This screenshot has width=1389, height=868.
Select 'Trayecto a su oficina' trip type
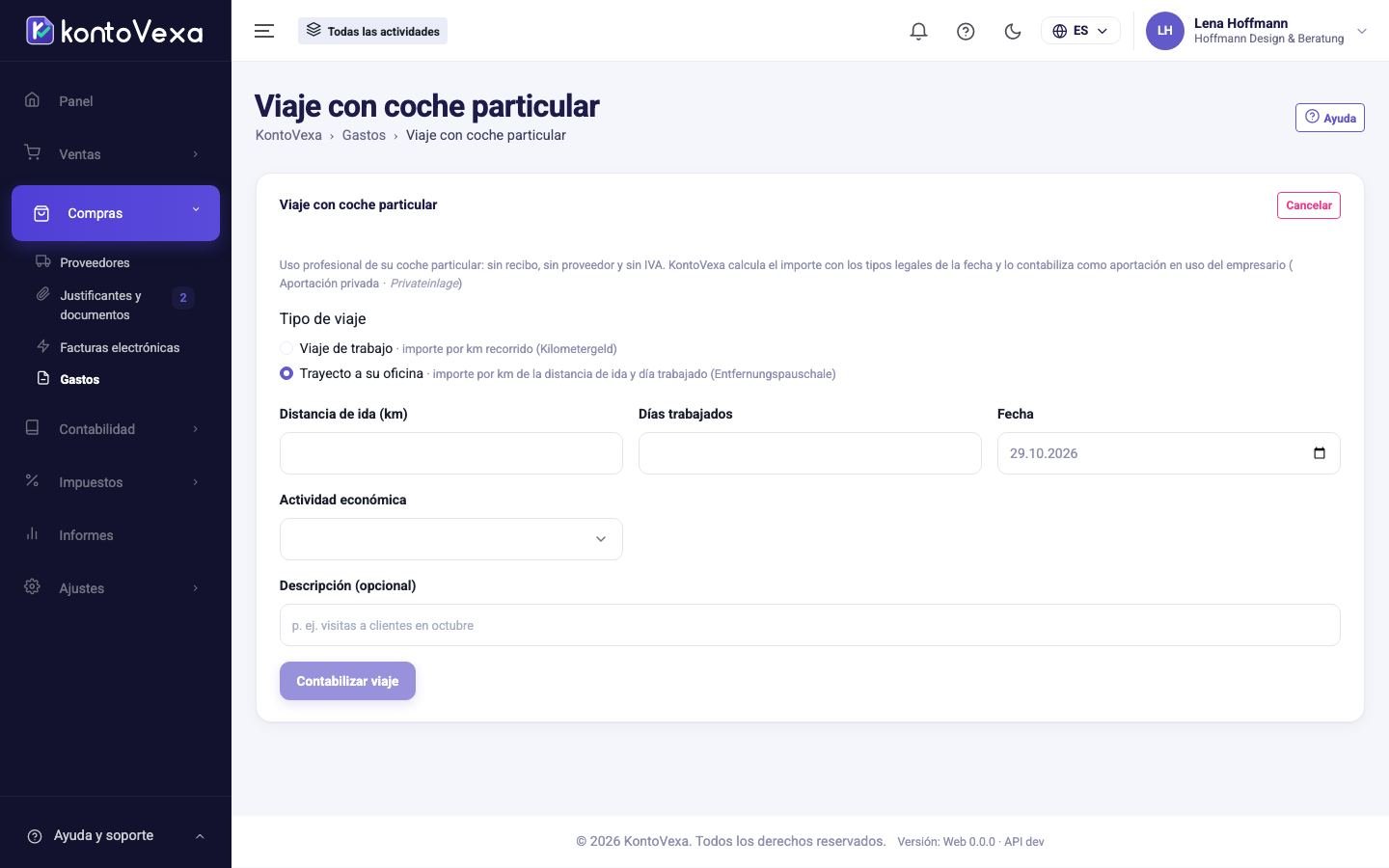click(286, 373)
